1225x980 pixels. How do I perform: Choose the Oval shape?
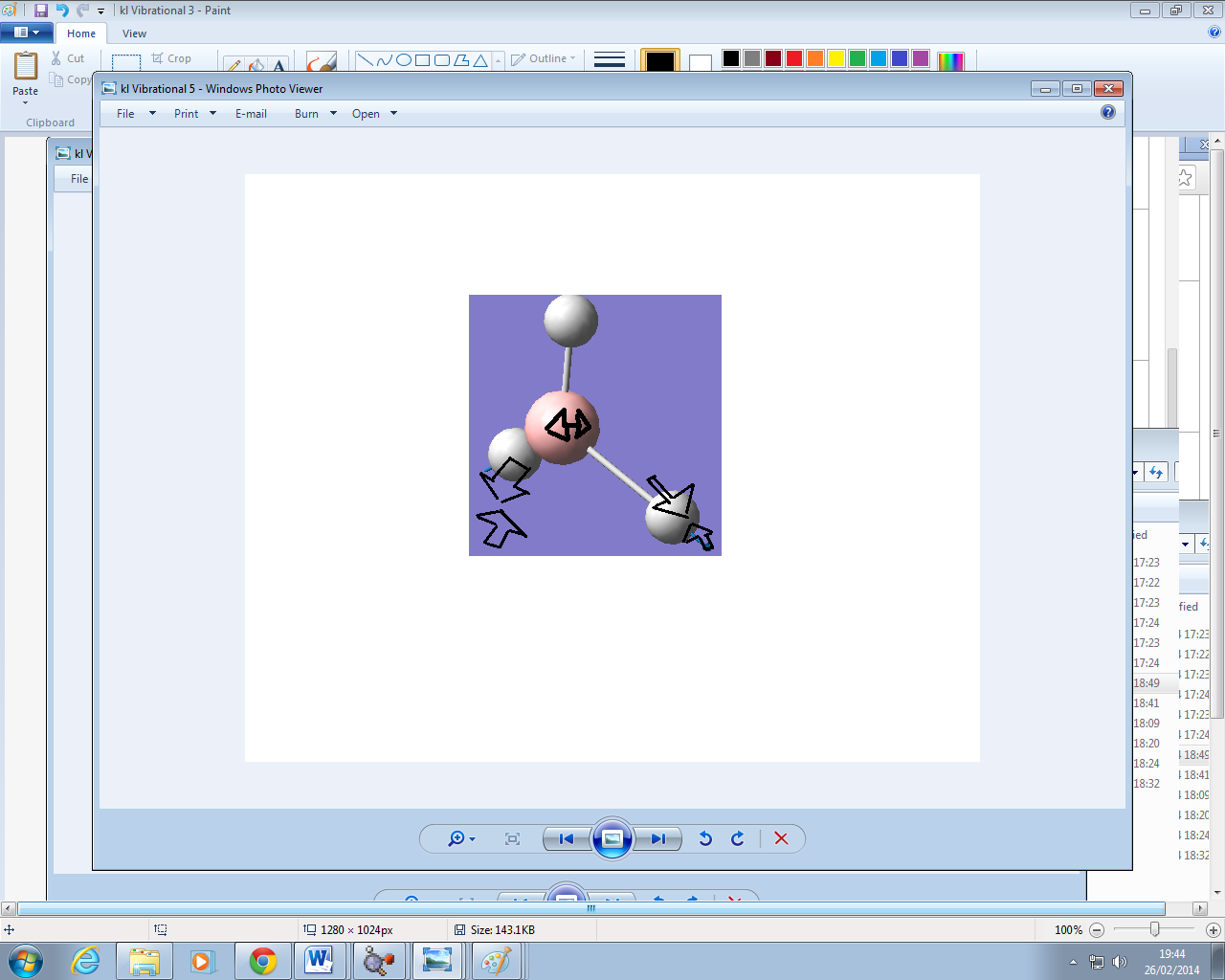(403, 60)
